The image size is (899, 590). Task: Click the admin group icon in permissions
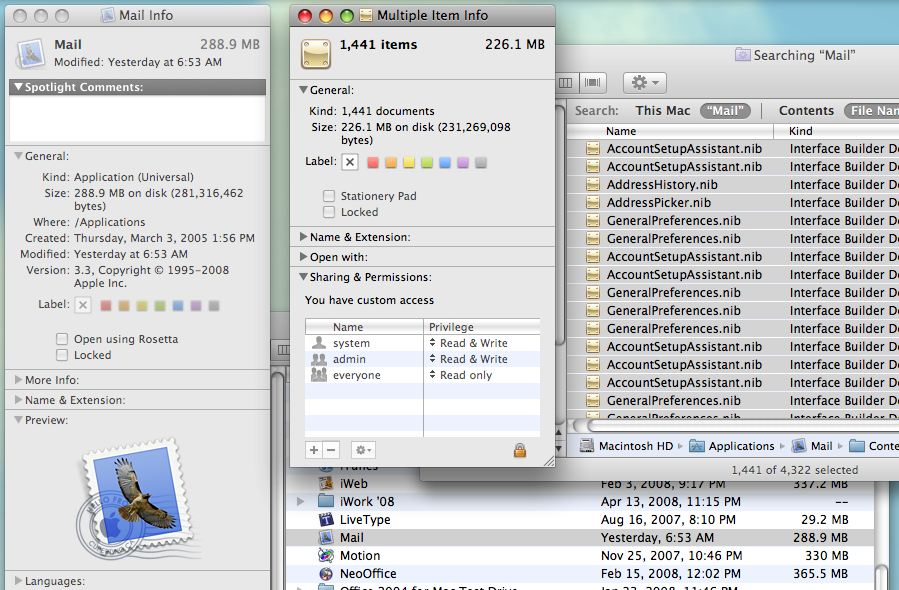pyautogui.click(x=318, y=359)
